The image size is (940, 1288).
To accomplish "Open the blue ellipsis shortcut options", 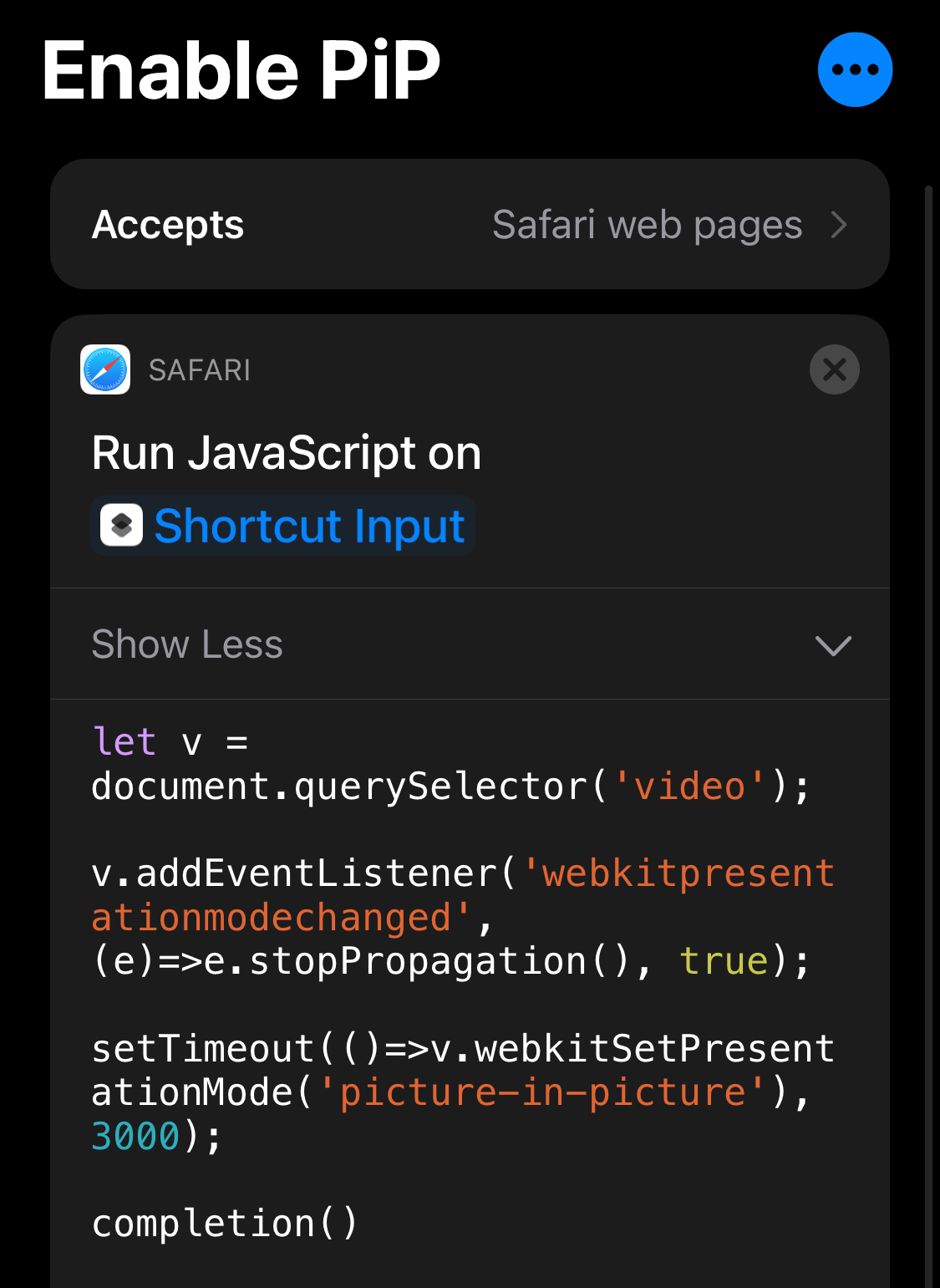I will pyautogui.click(x=855, y=69).
